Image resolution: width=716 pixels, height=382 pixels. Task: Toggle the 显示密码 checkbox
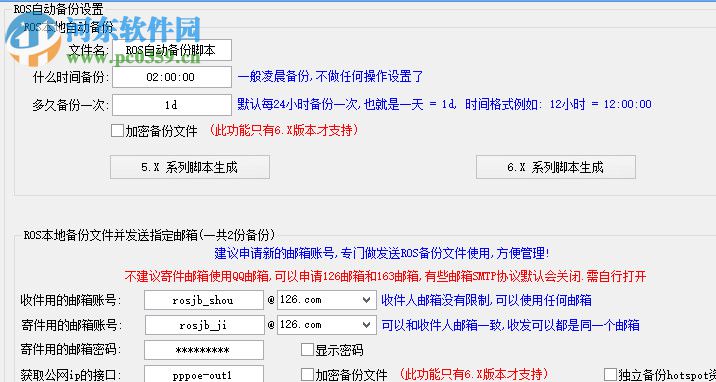tap(307, 350)
